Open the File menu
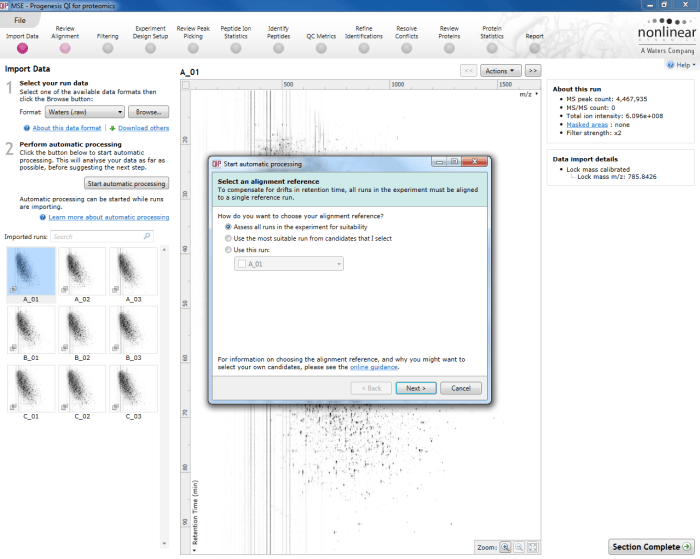 click(20, 20)
